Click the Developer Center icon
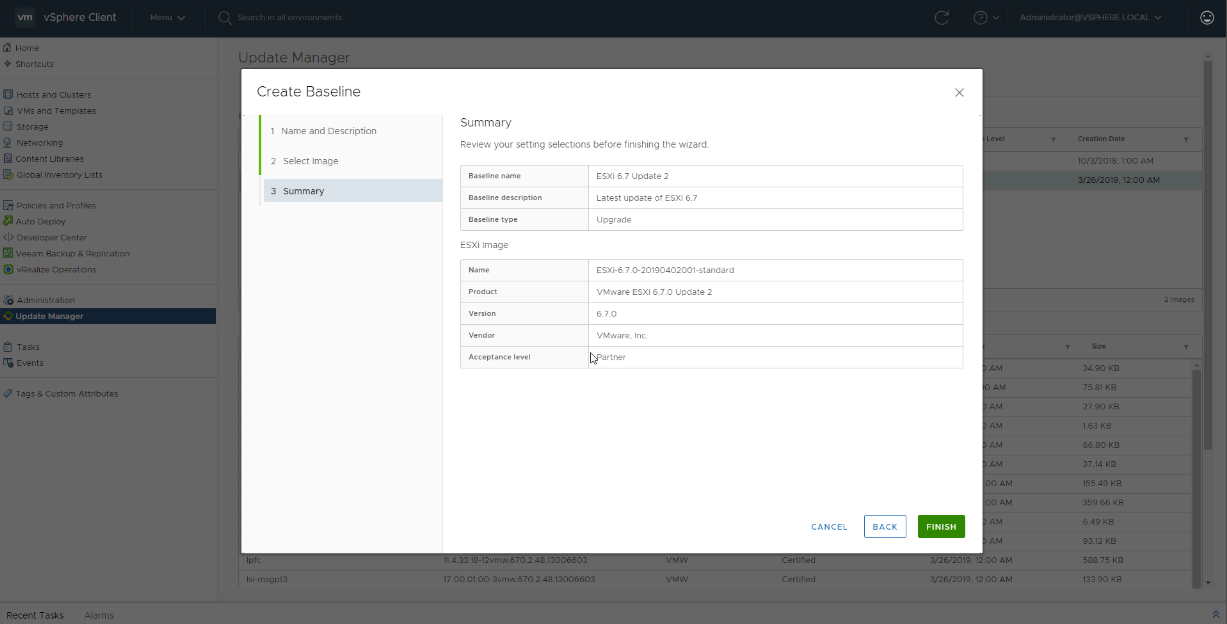This screenshot has width=1227, height=624. [7, 237]
